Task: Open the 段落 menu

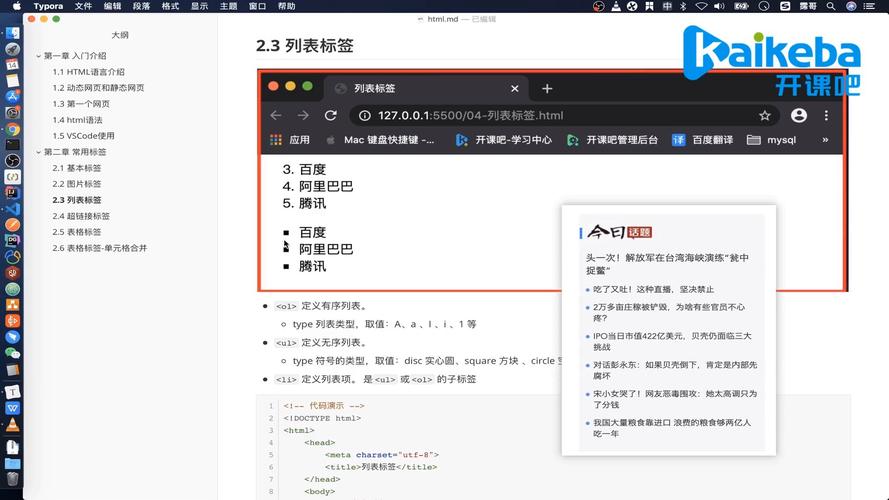Action: tap(141, 6)
